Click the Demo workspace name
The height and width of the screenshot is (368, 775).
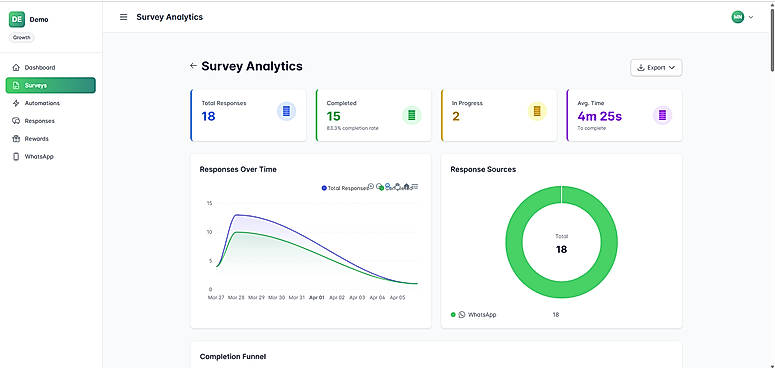coord(39,20)
